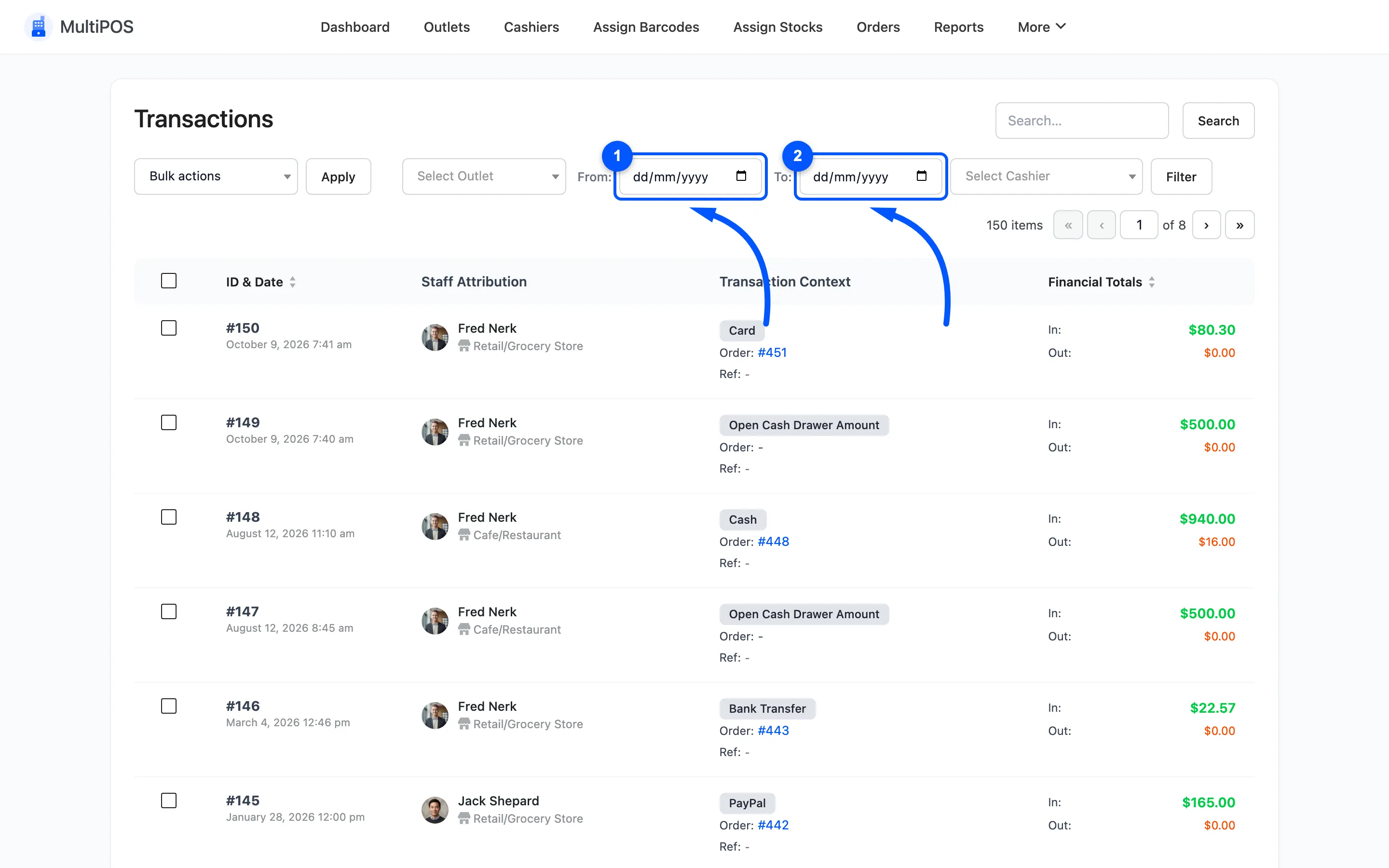Open the Reports nav item
Viewport: 1389px width, 868px height.
coord(958,27)
